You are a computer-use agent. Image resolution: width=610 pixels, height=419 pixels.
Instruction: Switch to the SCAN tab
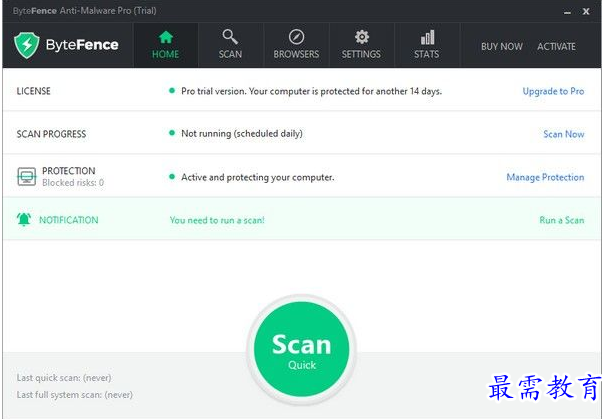(231, 45)
